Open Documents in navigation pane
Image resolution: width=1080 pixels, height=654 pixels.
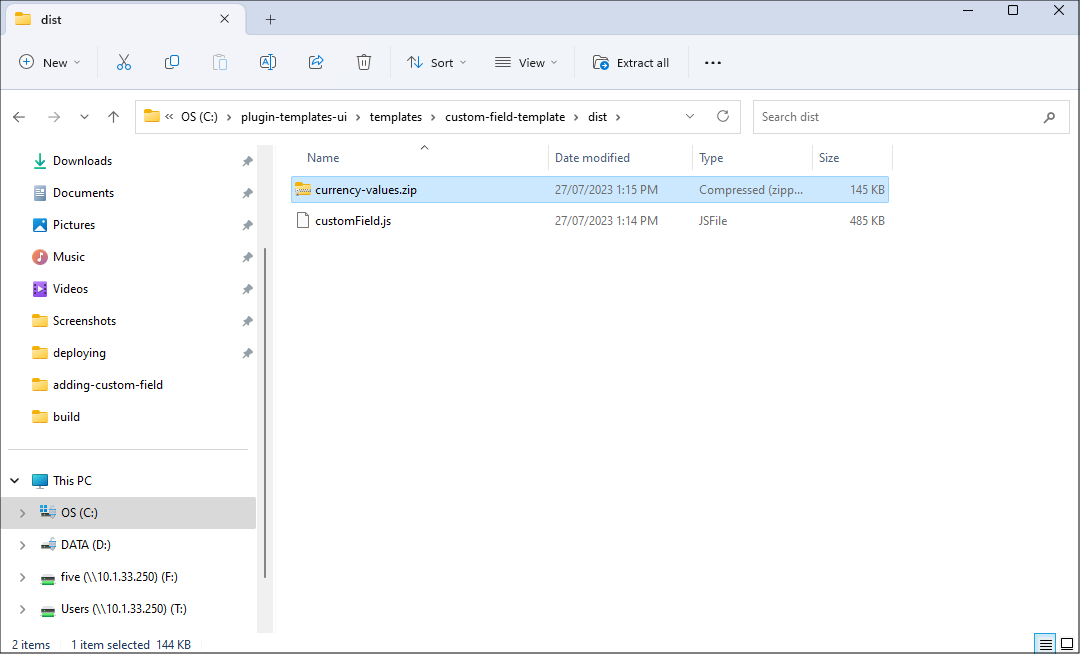[x=83, y=193]
